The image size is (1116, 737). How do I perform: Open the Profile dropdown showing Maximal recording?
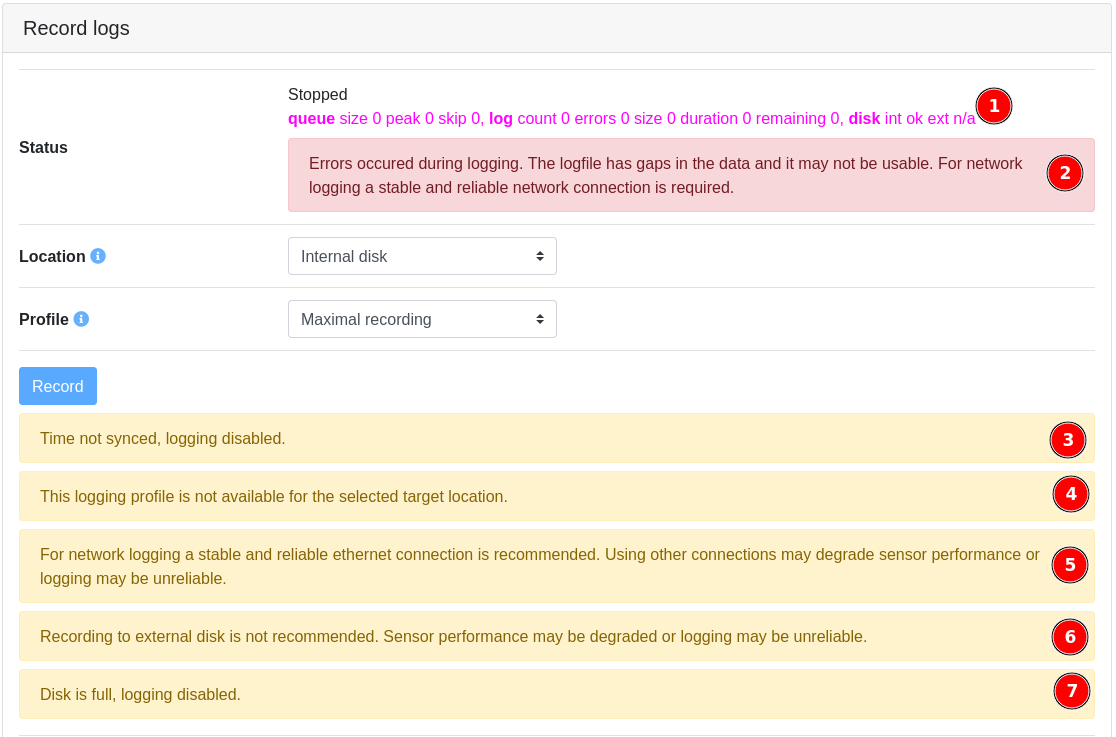click(422, 319)
